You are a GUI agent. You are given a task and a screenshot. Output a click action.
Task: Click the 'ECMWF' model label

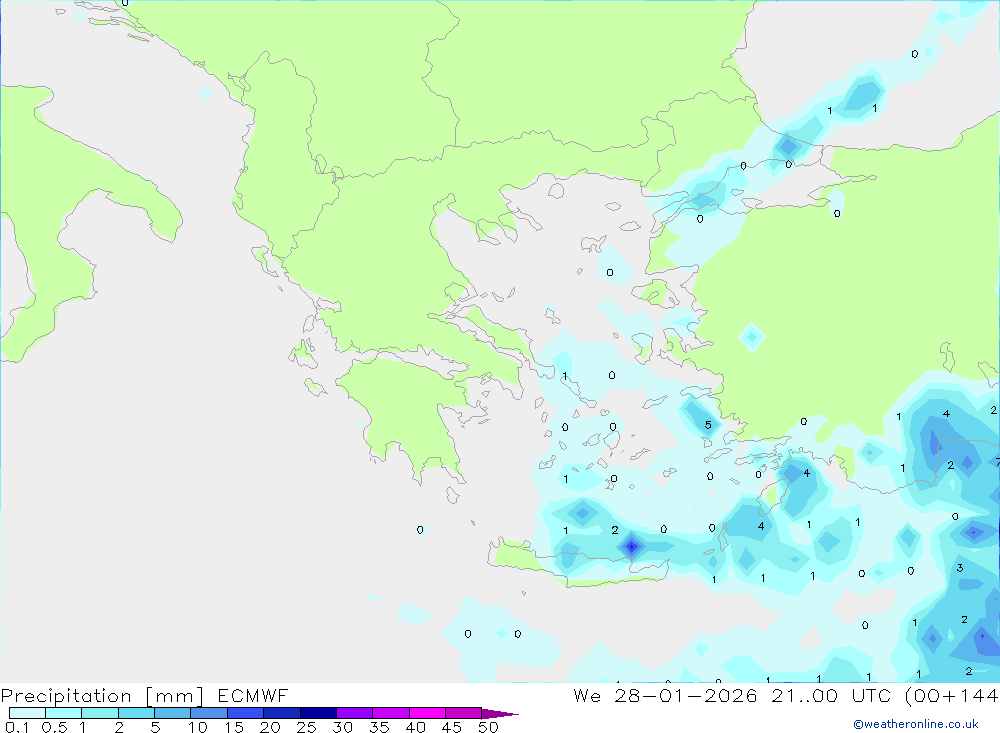(253, 696)
